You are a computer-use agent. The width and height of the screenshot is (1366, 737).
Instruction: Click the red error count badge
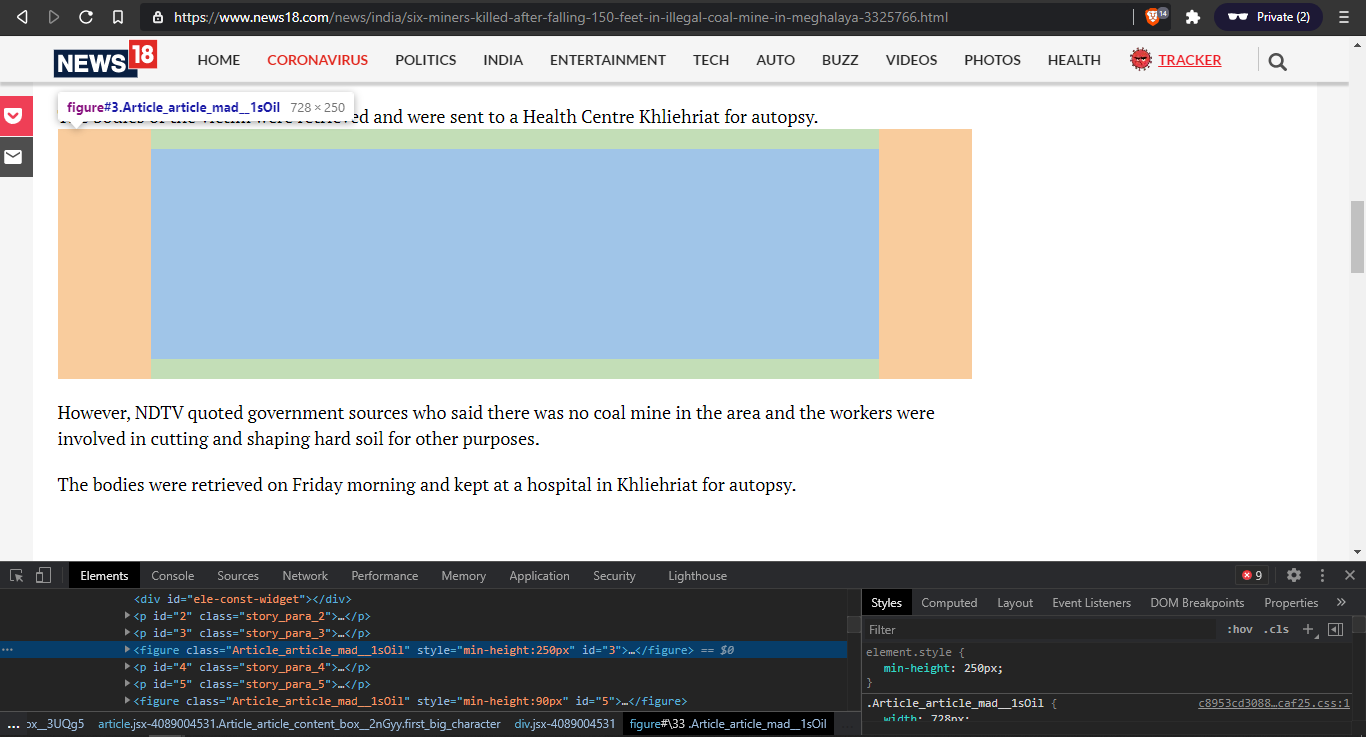point(1252,575)
